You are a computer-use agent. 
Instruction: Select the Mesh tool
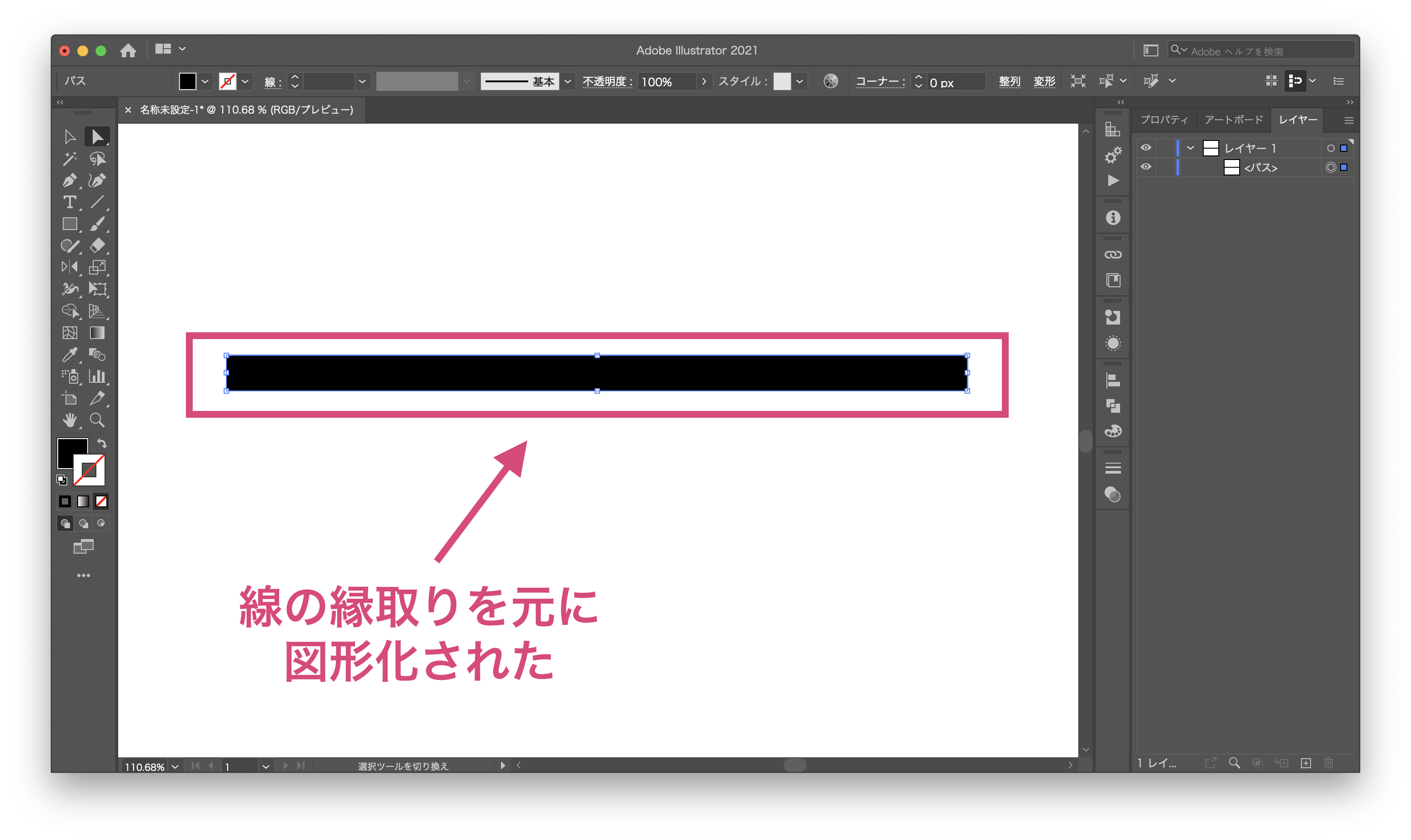pyautogui.click(x=70, y=333)
